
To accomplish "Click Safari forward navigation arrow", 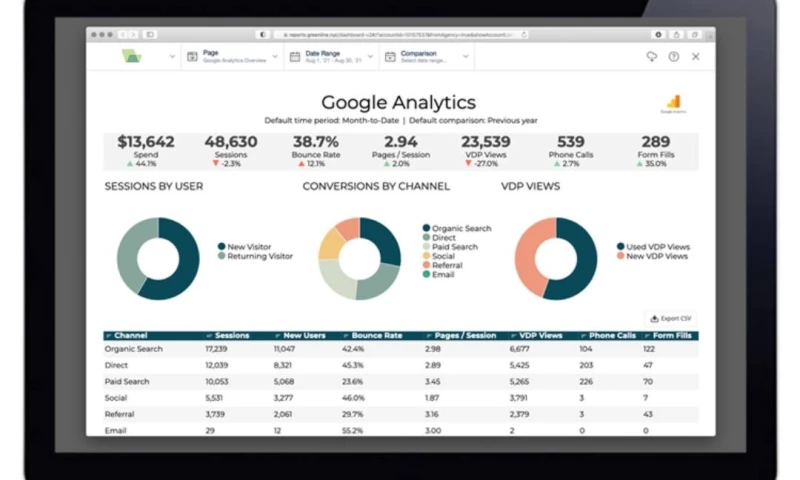I will (x=134, y=35).
